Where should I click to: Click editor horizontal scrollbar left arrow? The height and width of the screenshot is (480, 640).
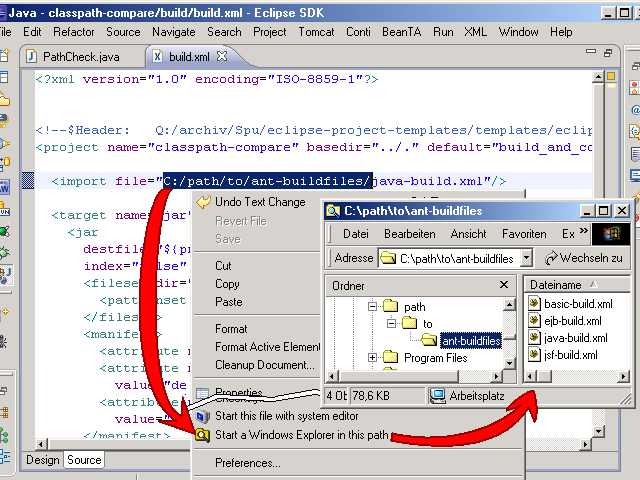click(41, 444)
